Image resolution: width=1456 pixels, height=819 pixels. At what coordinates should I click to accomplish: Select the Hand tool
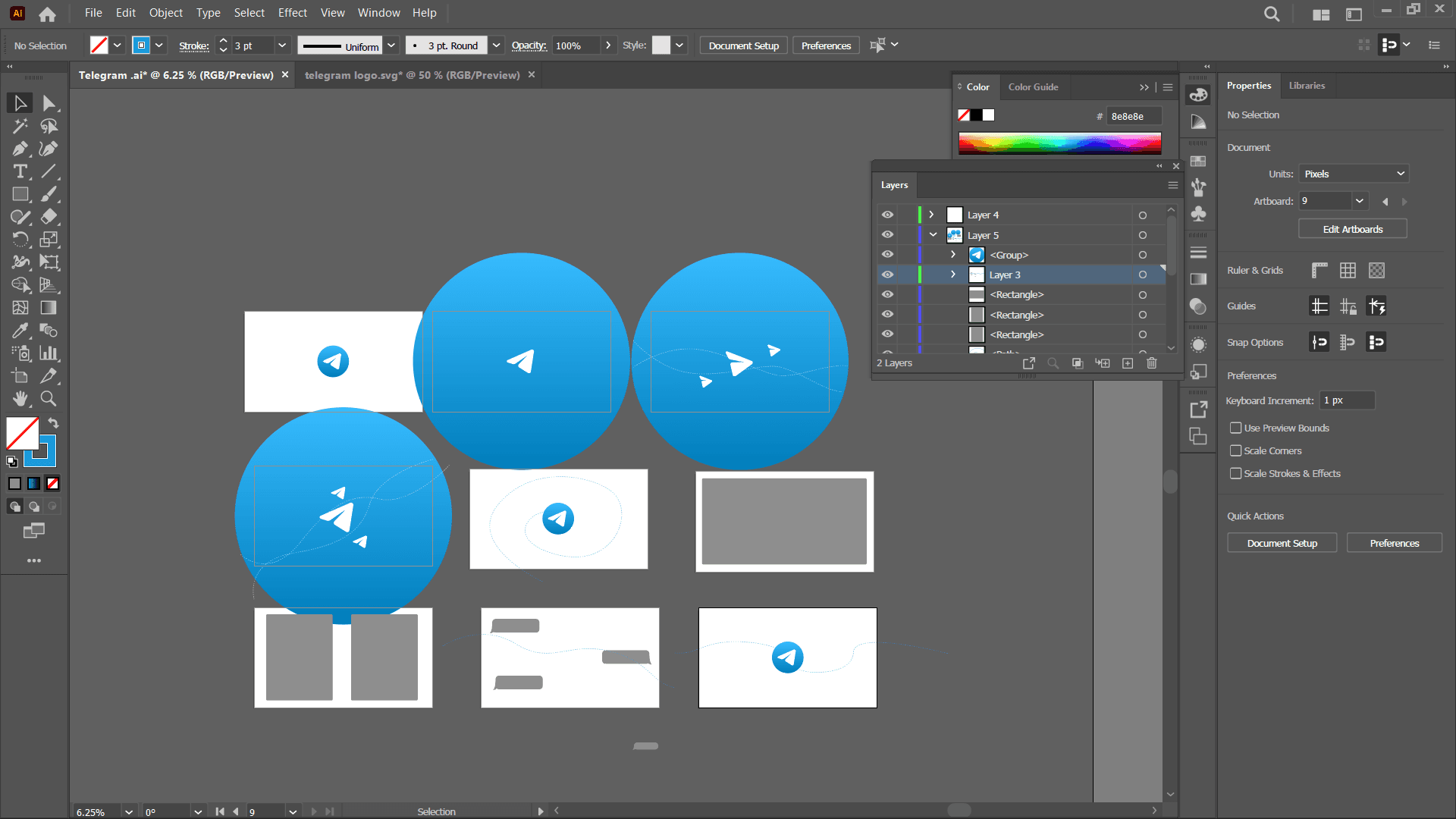coord(20,399)
